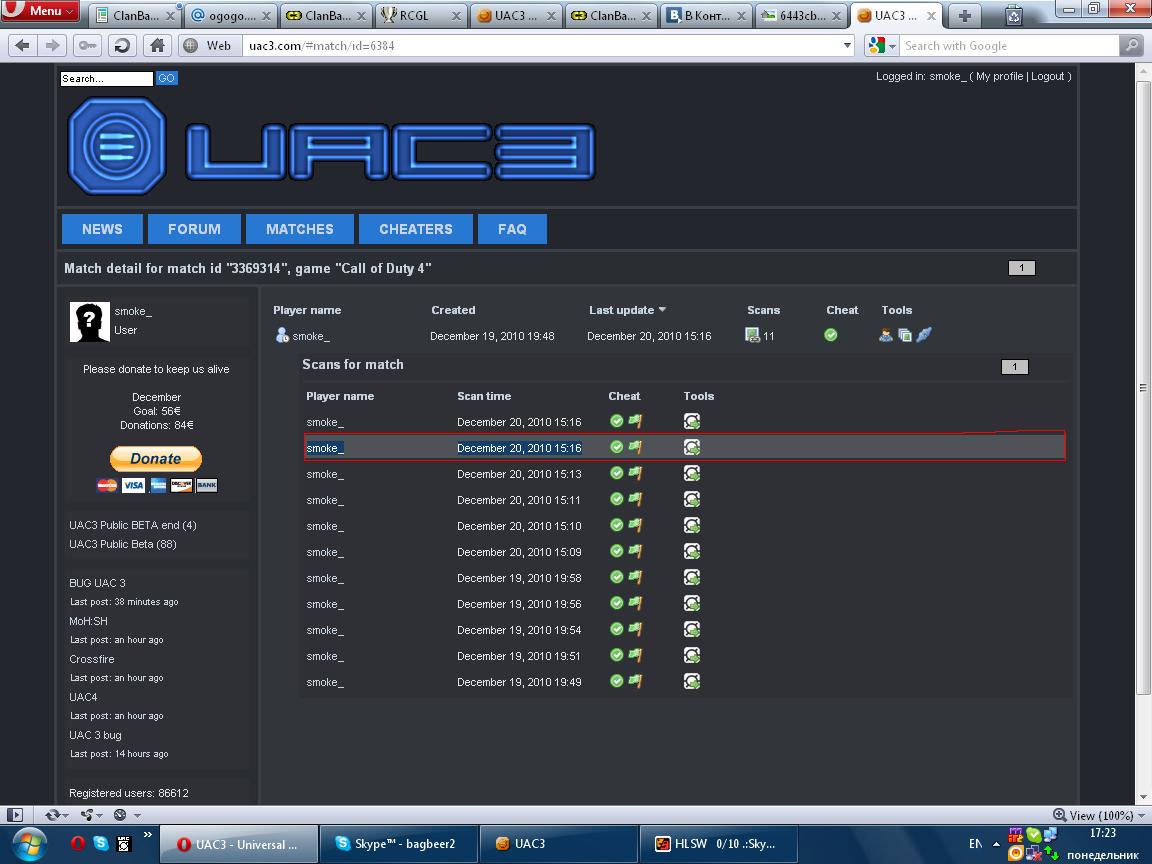Click the GO search button
Screen dimensions: 1152x864
pos(167,78)
